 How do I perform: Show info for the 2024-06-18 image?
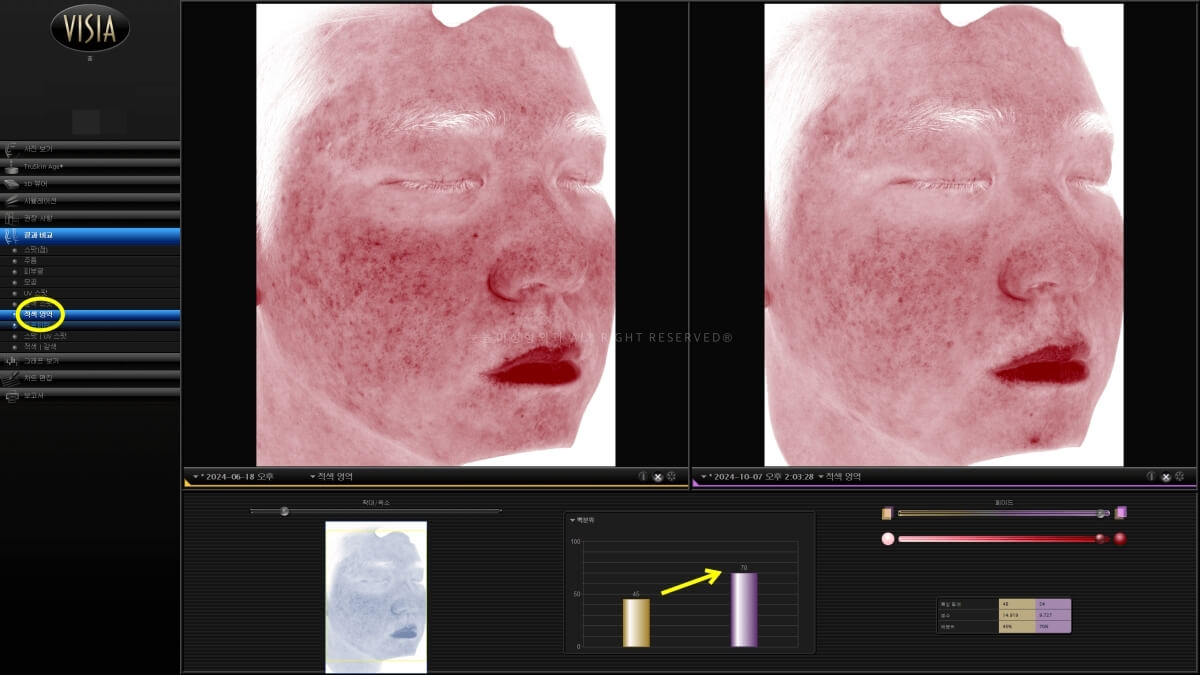[643, 477]
